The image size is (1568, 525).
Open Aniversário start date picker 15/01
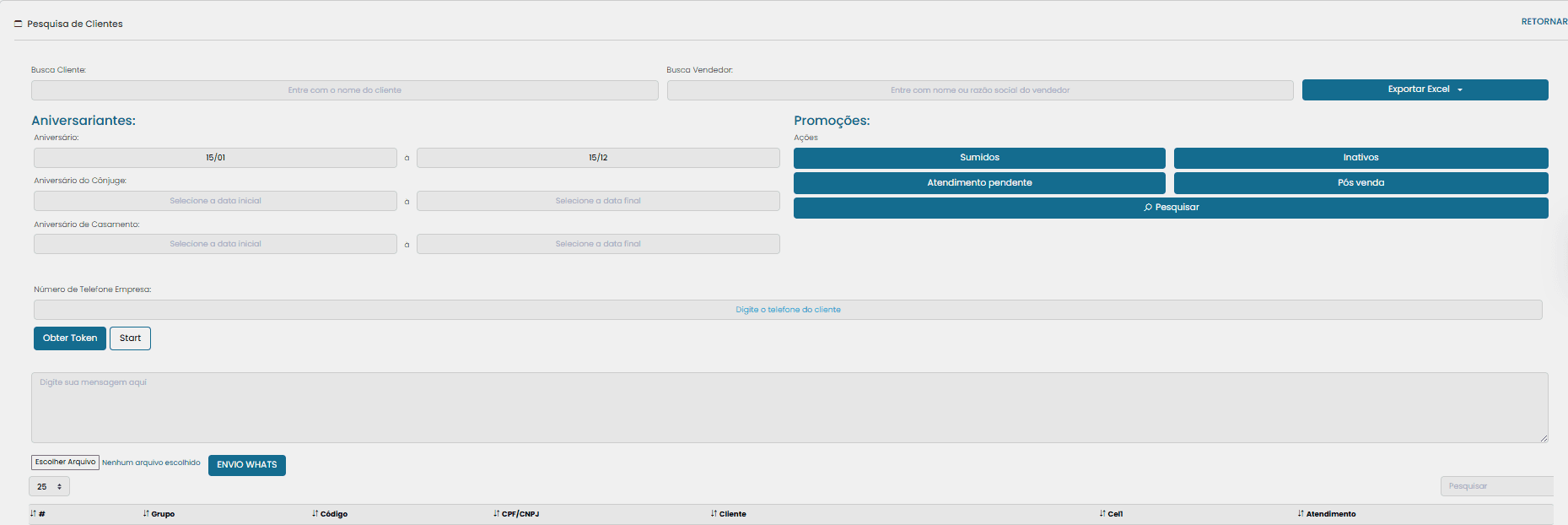click(x=215, y=158)
